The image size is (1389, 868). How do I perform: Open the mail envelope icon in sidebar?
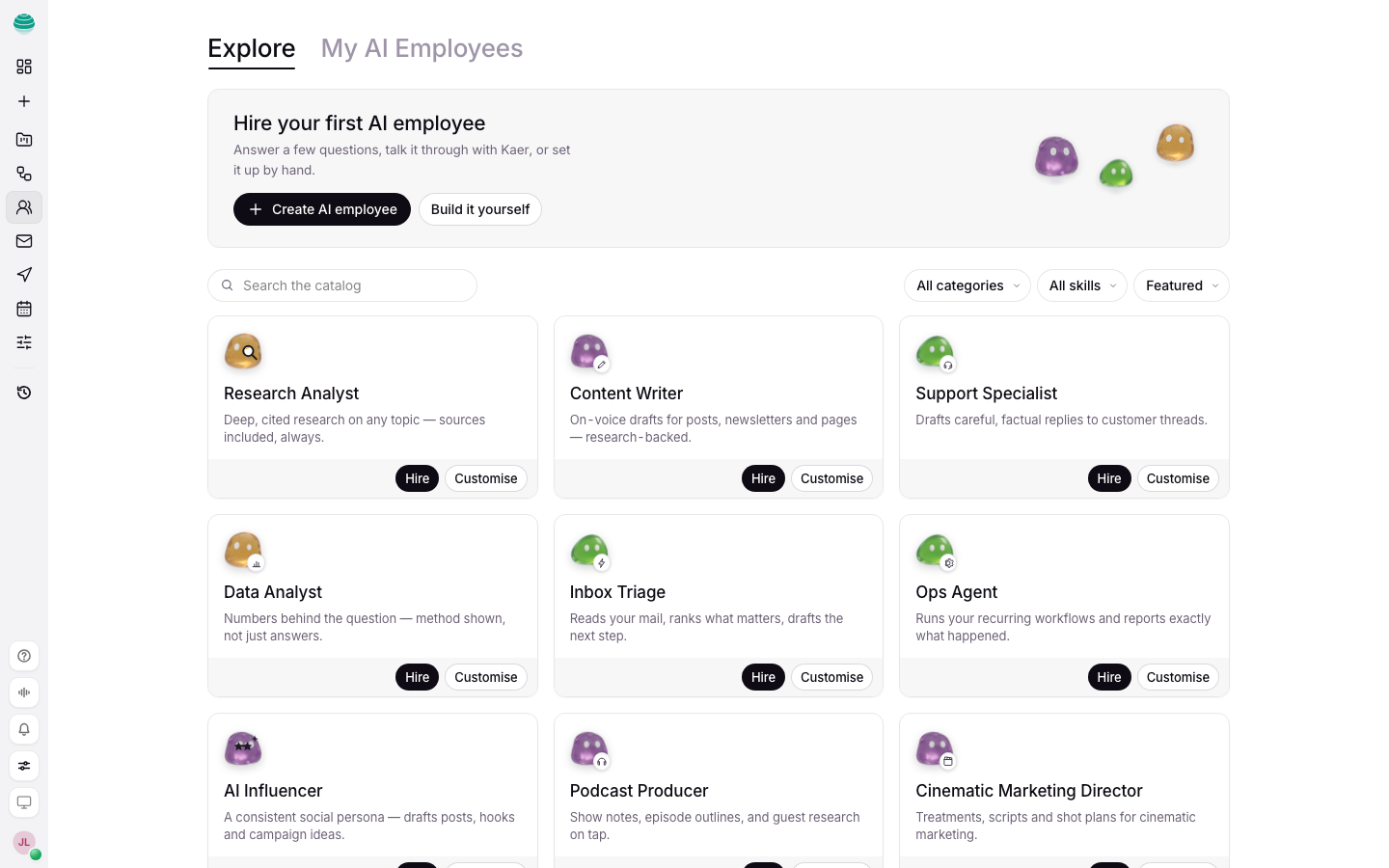[x=24, y=241]
